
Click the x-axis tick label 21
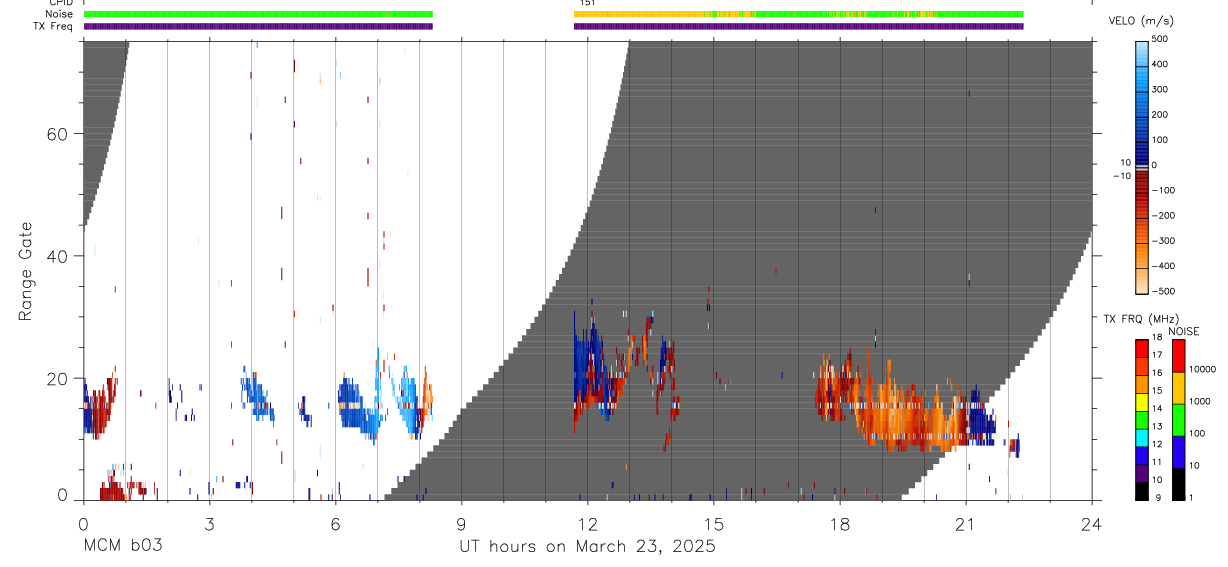point(966,523)
